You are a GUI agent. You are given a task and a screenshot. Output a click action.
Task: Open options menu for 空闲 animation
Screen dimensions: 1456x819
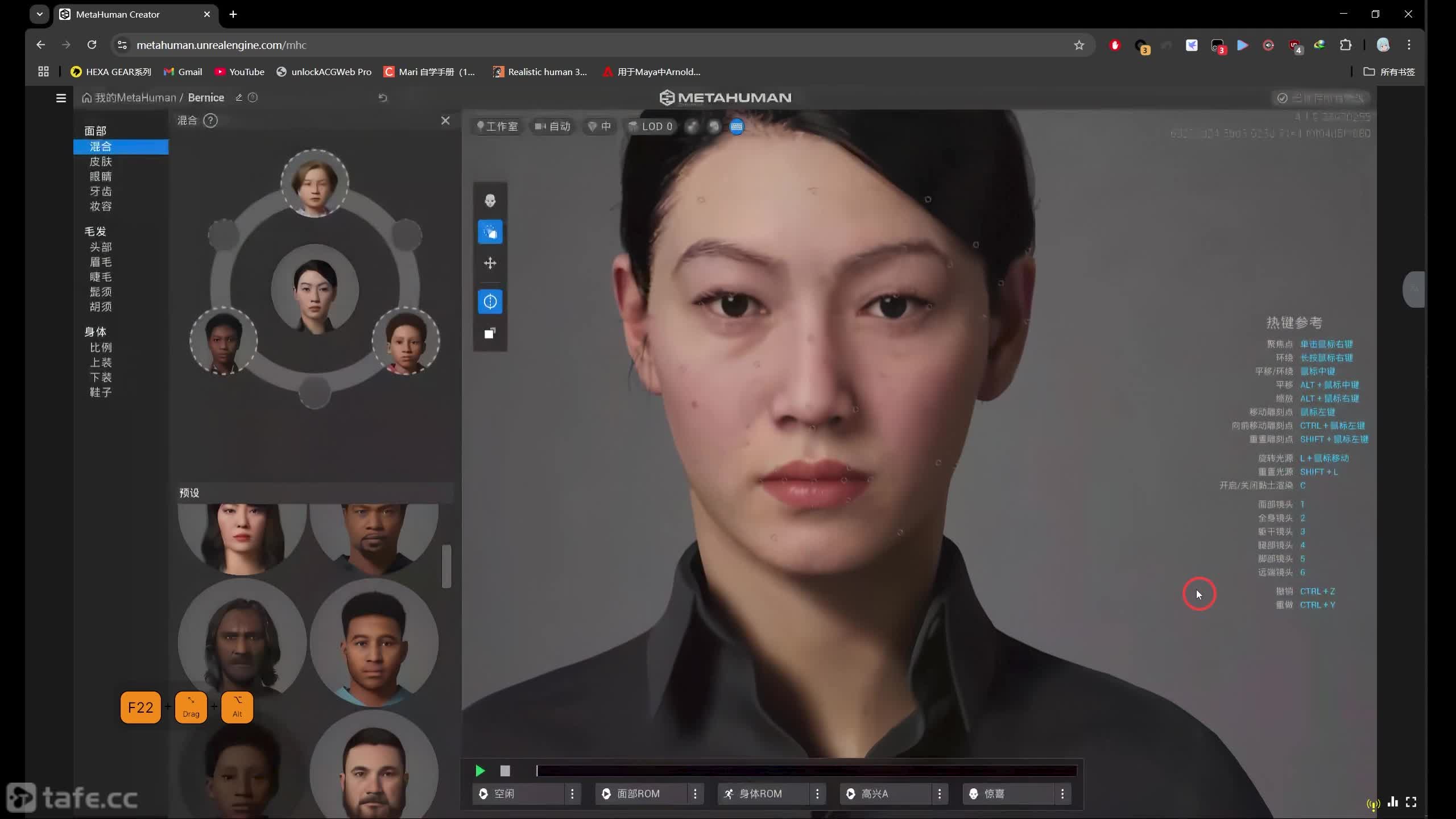572,793
